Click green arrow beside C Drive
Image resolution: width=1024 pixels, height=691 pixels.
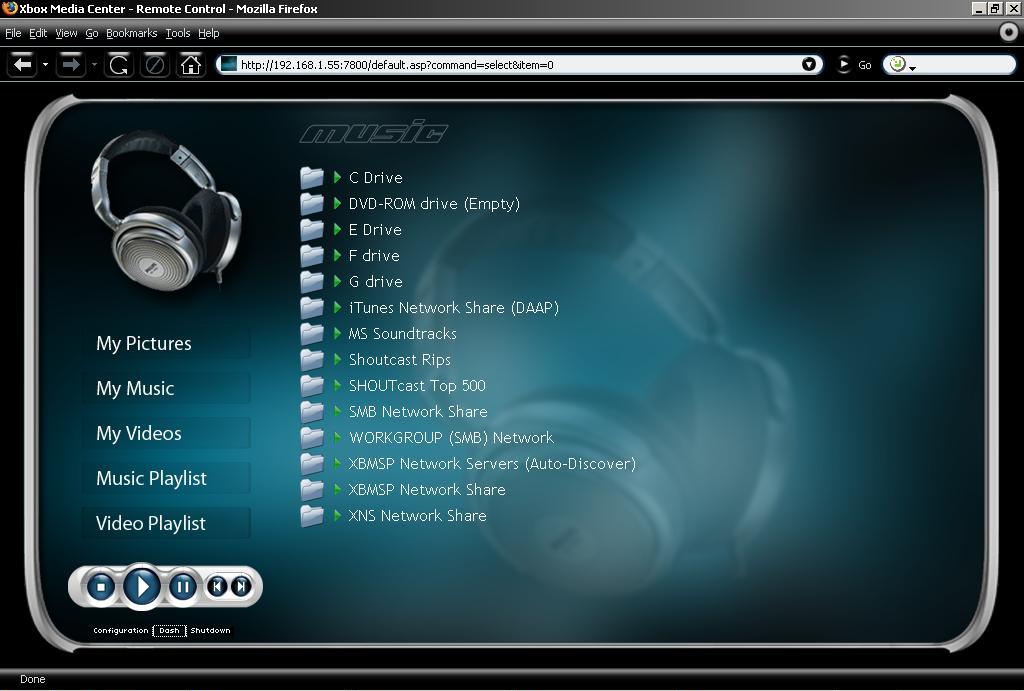coord(337,177)
